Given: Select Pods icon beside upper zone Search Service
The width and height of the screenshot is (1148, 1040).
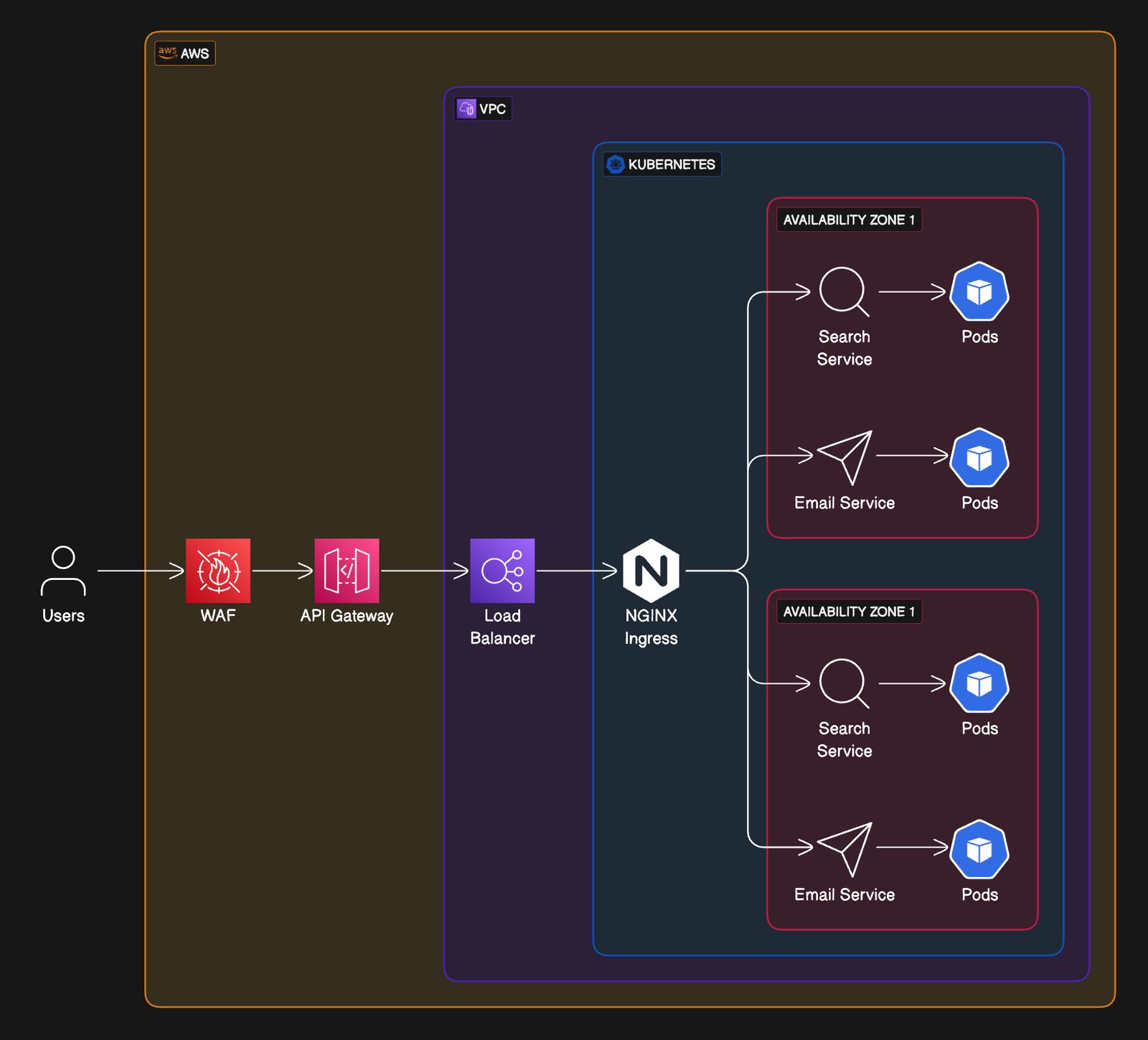Looking at the screenshot, I should (x=979, y=291).
